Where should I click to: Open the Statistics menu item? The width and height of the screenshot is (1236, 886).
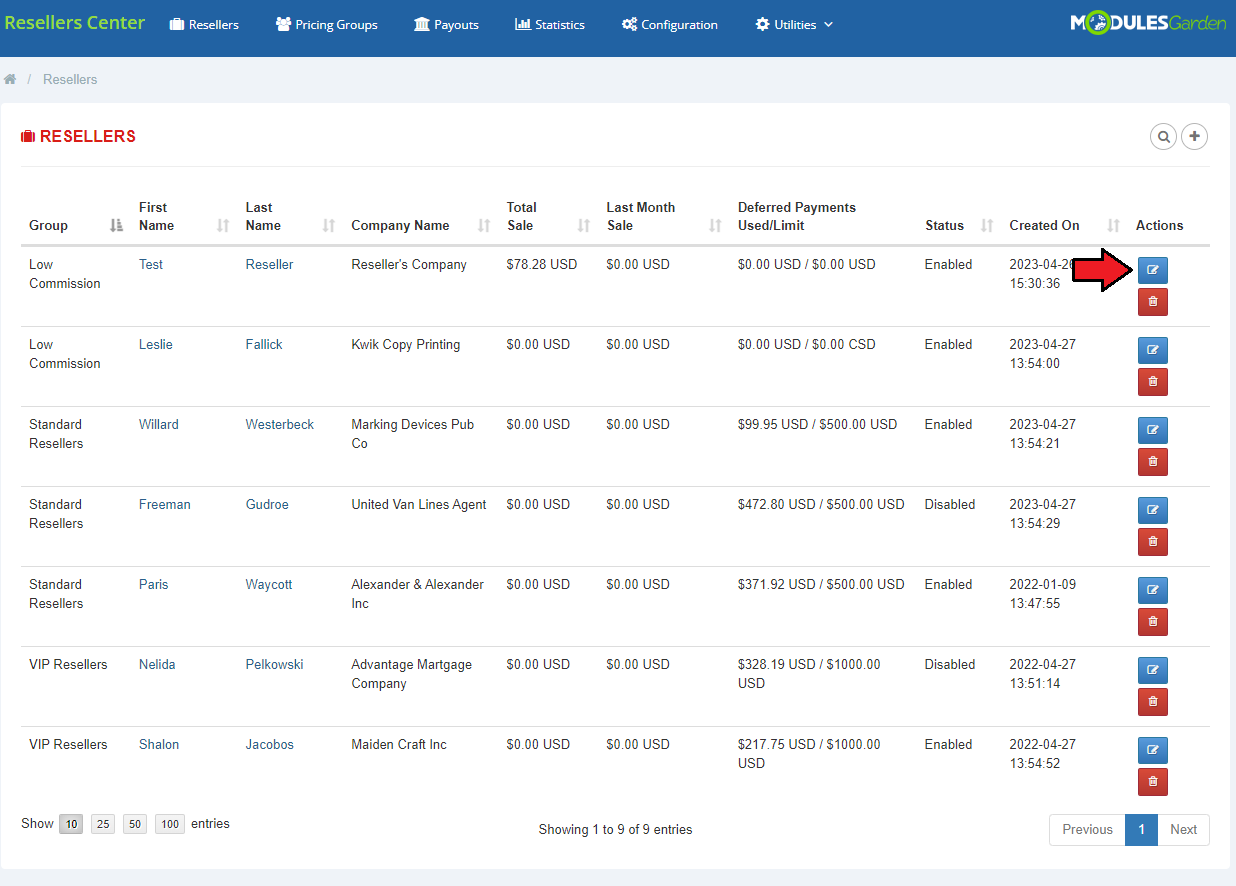coord(550,25)
